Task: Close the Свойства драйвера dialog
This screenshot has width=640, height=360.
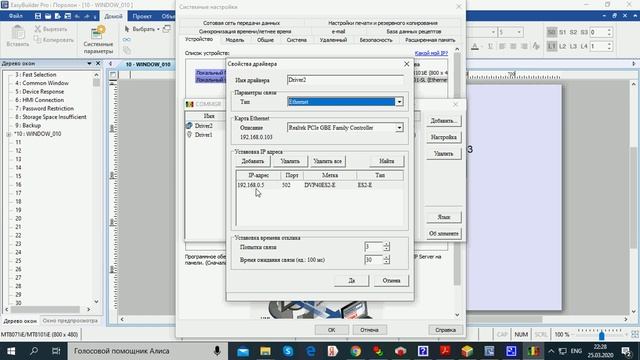Action: 407,64
